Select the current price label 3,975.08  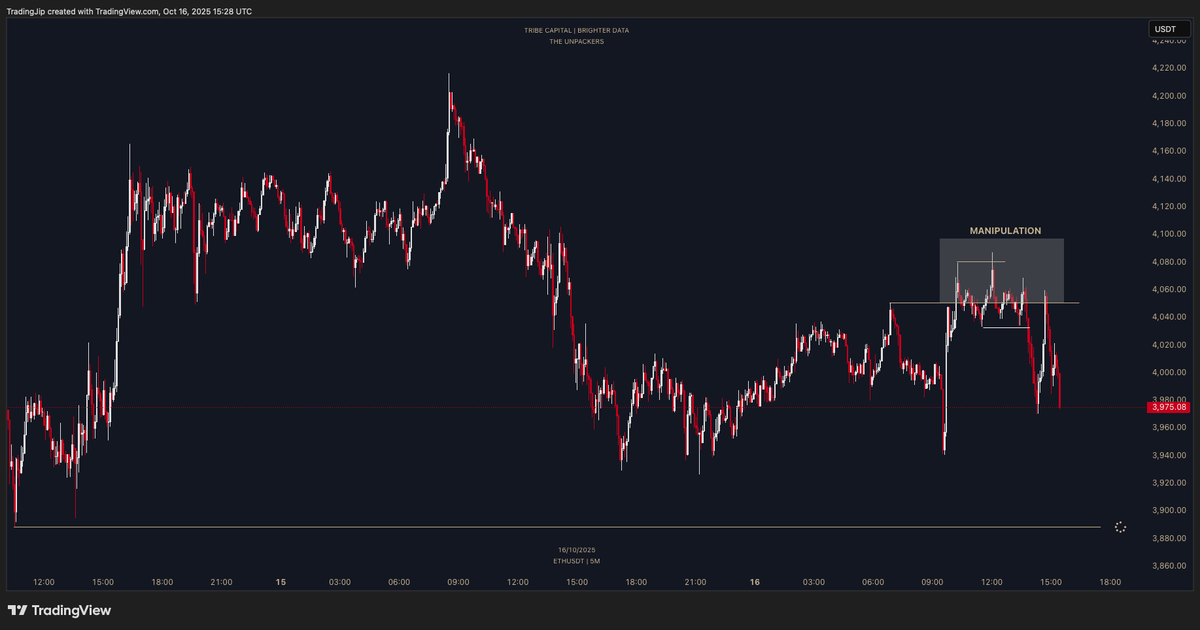(x=1169, y=407)
